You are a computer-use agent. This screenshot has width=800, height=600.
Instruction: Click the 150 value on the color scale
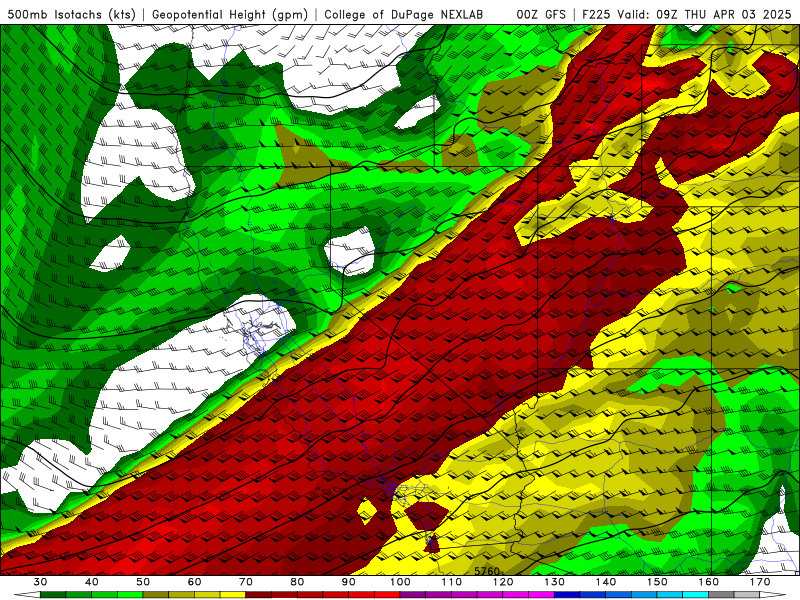[x=657, y=582]
